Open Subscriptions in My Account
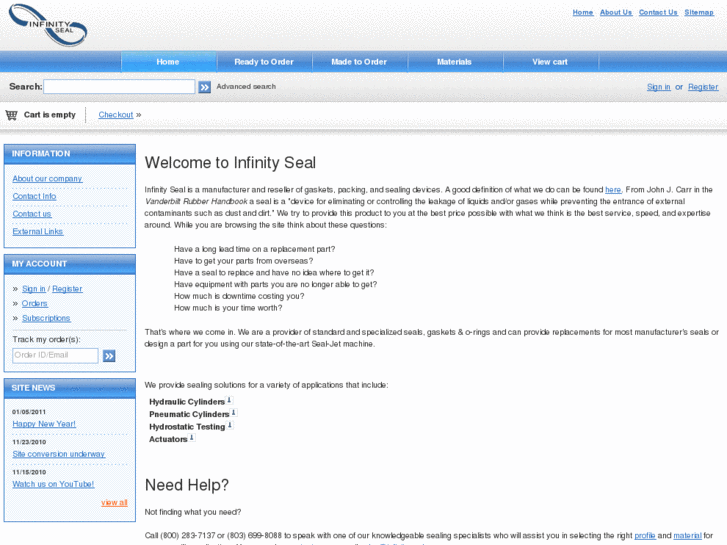 click(46, 318)
